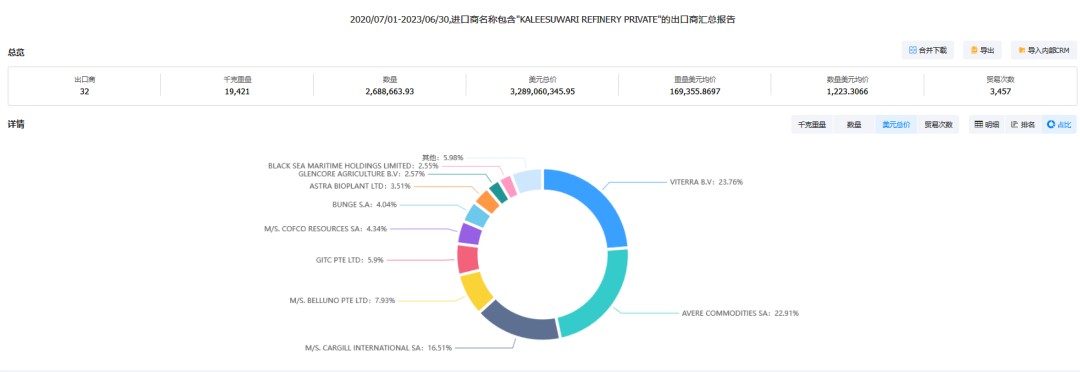
Task: Select the 美元总价 metric tab
Action: (896, 125)
